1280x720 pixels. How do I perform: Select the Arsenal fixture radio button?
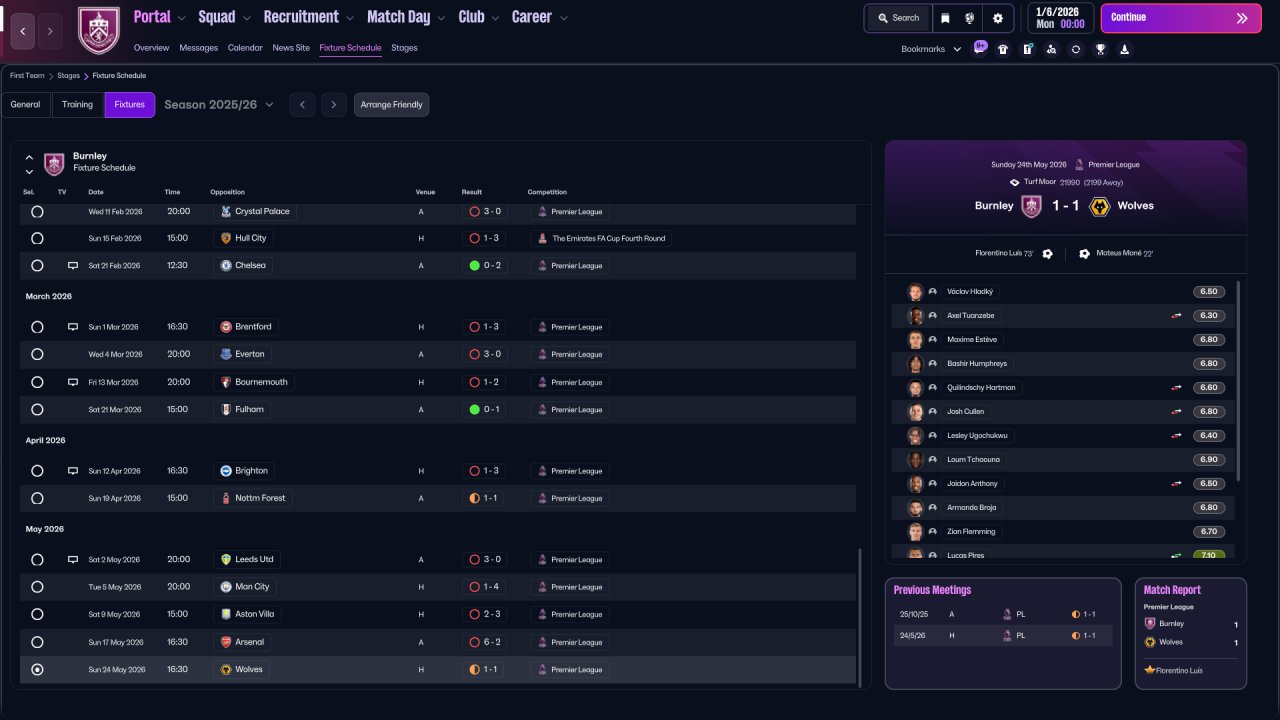coord(37,642)
